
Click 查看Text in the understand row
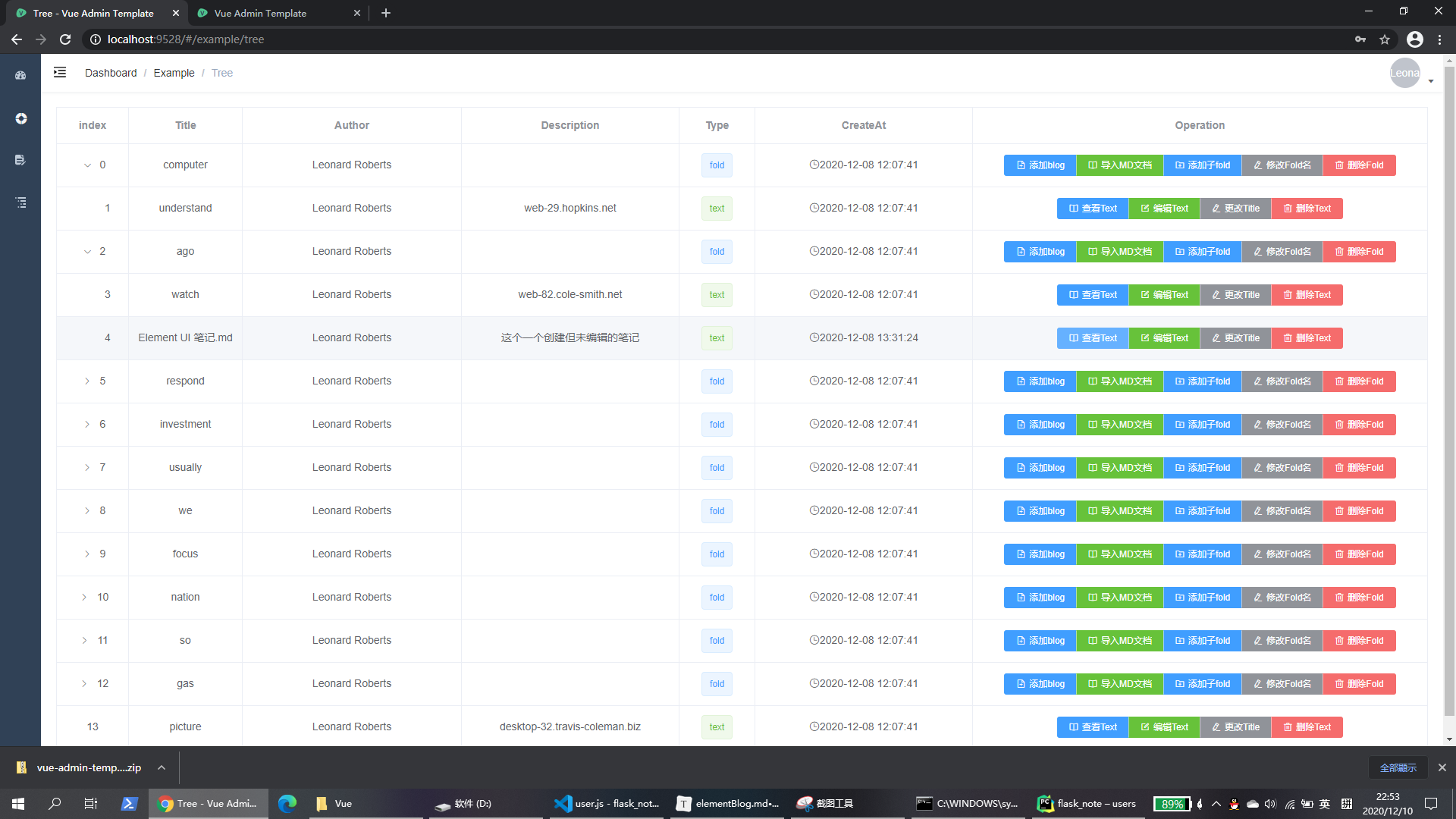[1093, 209]
